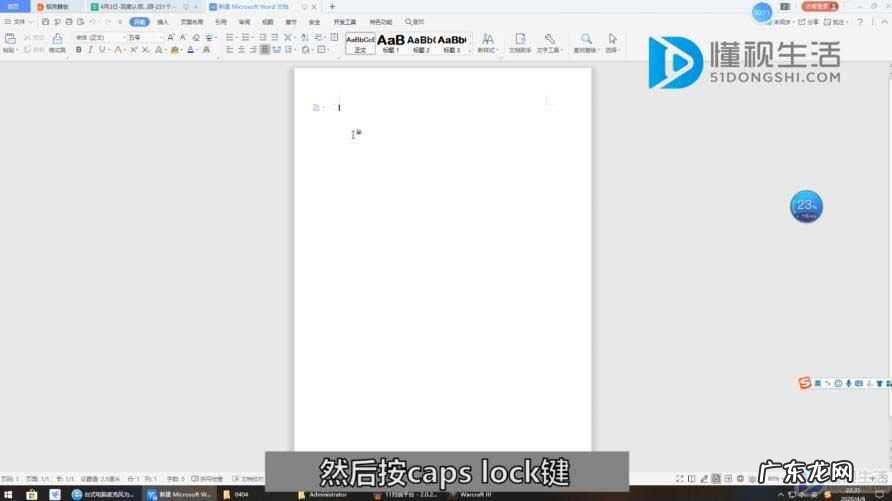Click the ribbon search box
This screenshot has width=892, height=501.
pyautogui.click(x=415, y=22)
